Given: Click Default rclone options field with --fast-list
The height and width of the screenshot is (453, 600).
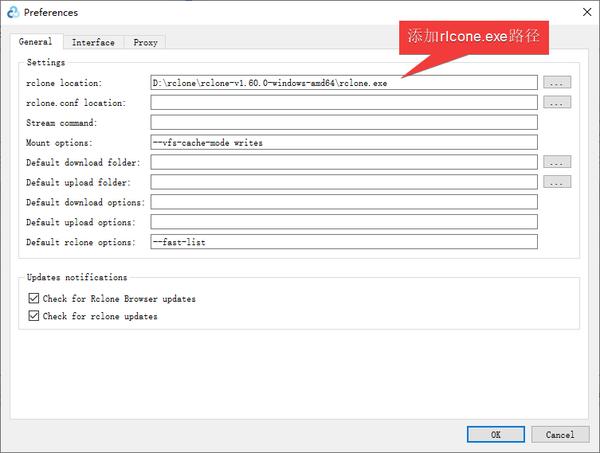Looking at the screenshot, I should click(x=344, y=242).
